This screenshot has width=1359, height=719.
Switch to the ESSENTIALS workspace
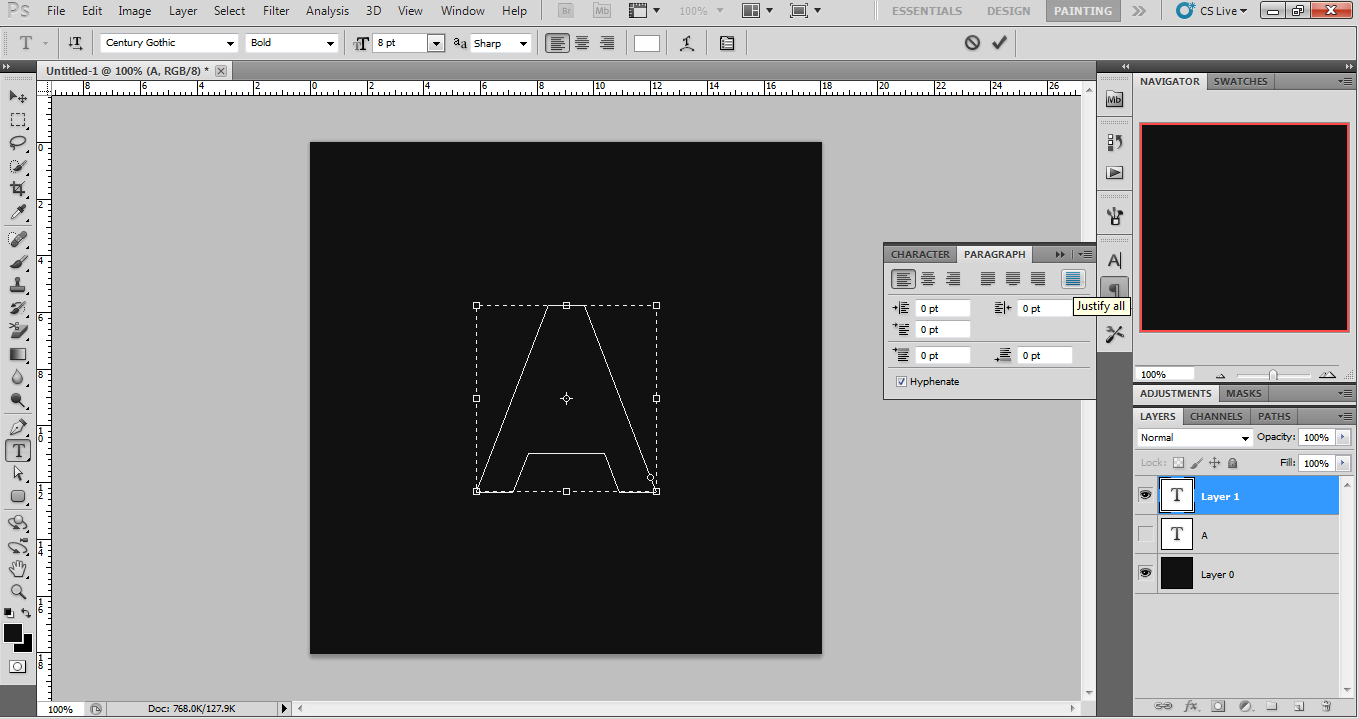point(927,11)
